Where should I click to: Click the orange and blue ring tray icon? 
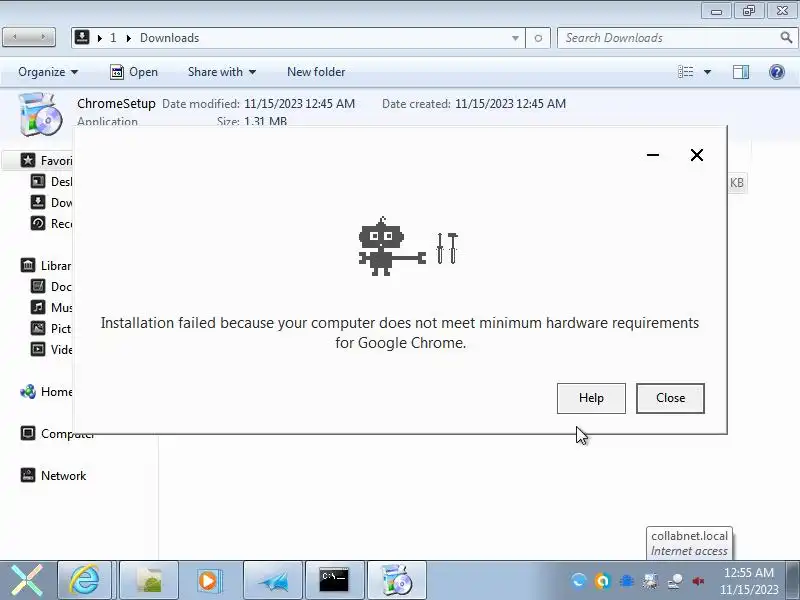click(602, 581)
